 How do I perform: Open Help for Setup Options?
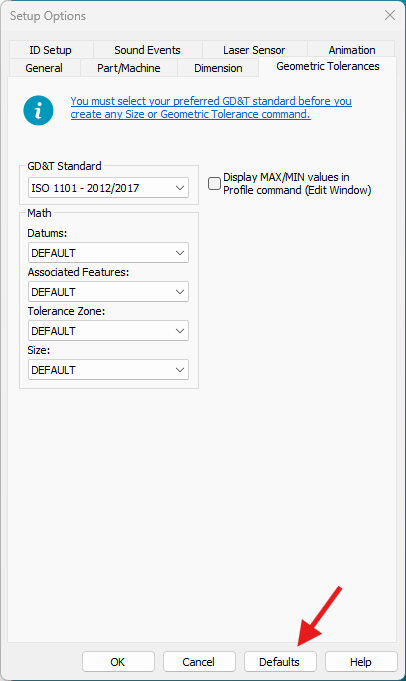361,661
